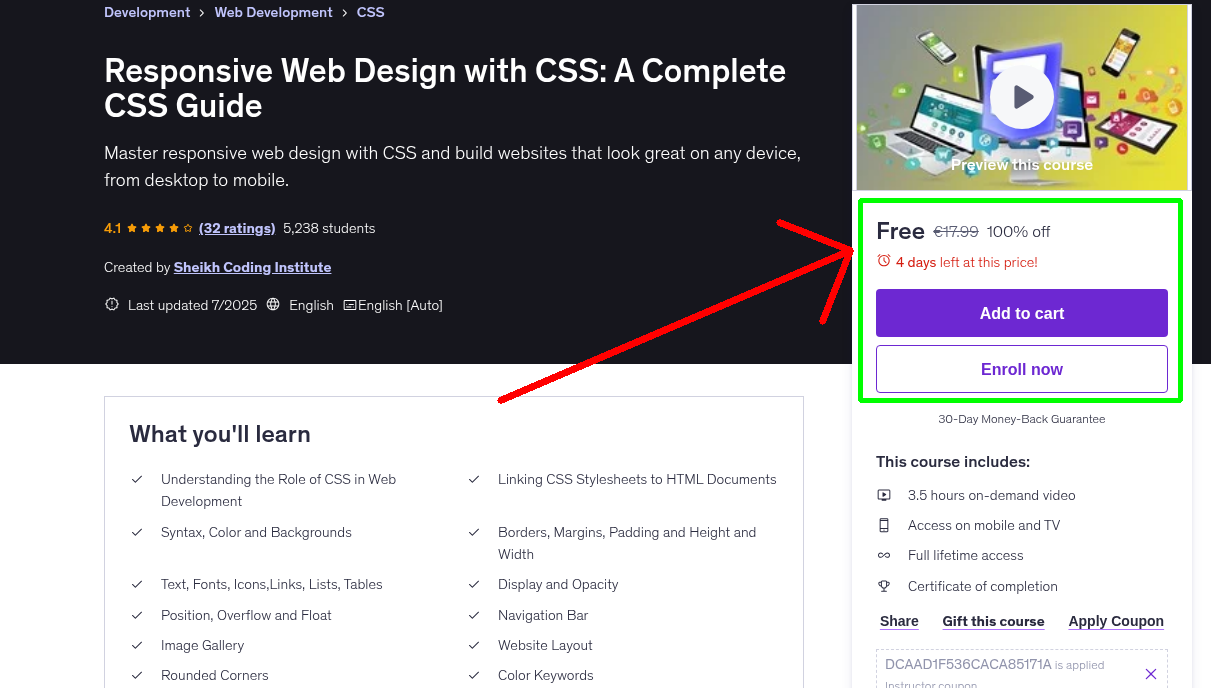
Task: Open "Gift this course"
Action: coord(993,621)
